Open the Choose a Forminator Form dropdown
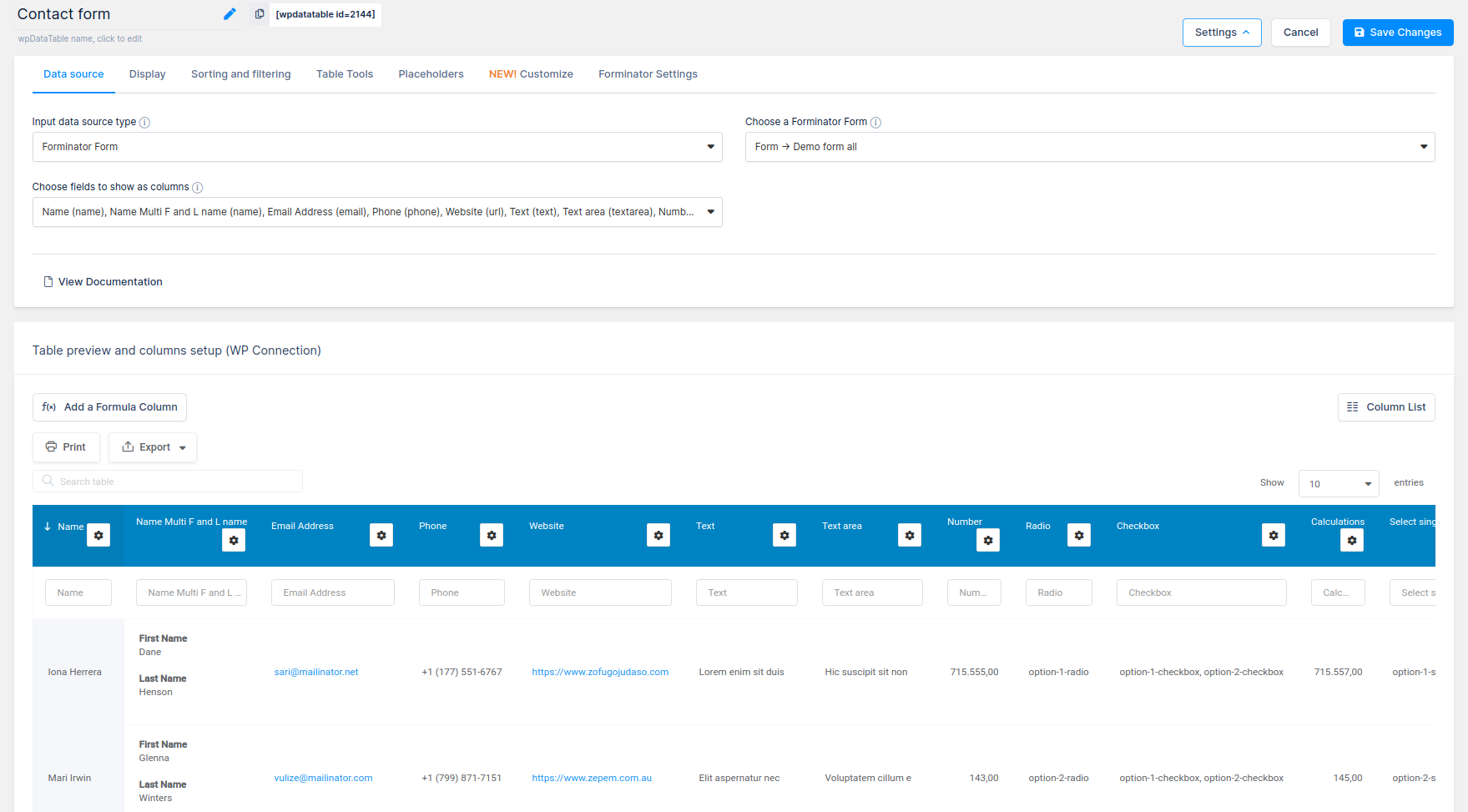The image size is (1468, 812). [1090, 147]
